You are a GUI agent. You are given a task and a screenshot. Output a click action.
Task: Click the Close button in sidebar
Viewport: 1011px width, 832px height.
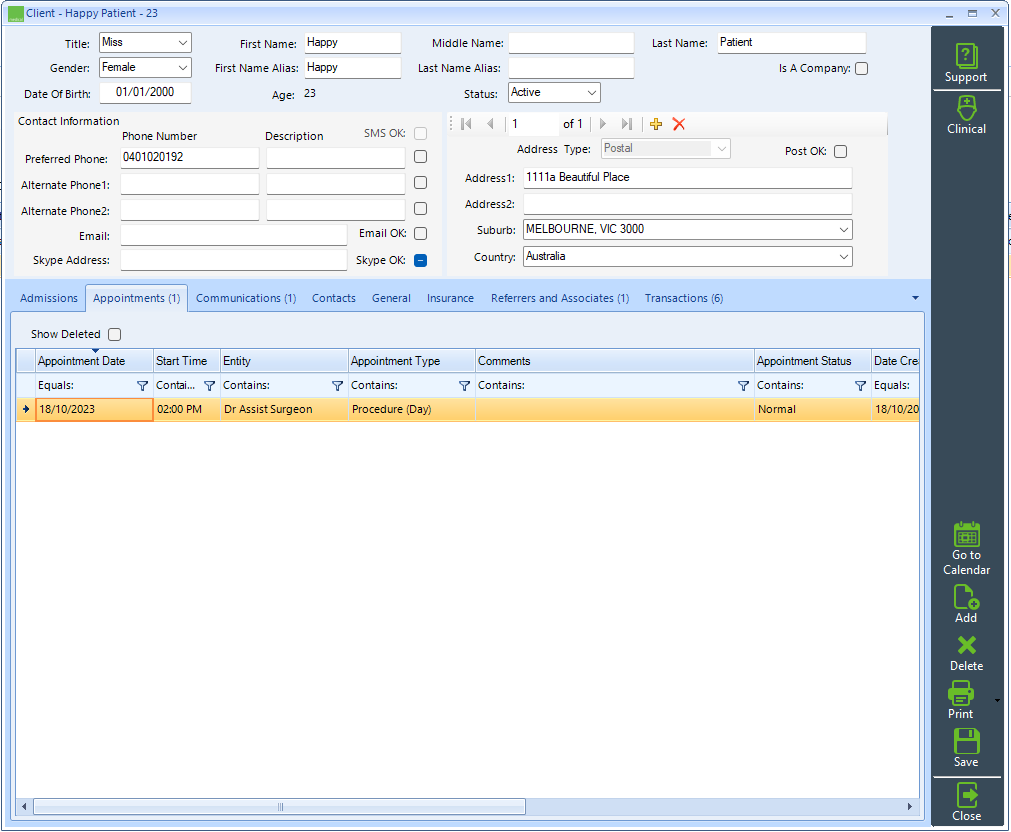coord(966,801)
